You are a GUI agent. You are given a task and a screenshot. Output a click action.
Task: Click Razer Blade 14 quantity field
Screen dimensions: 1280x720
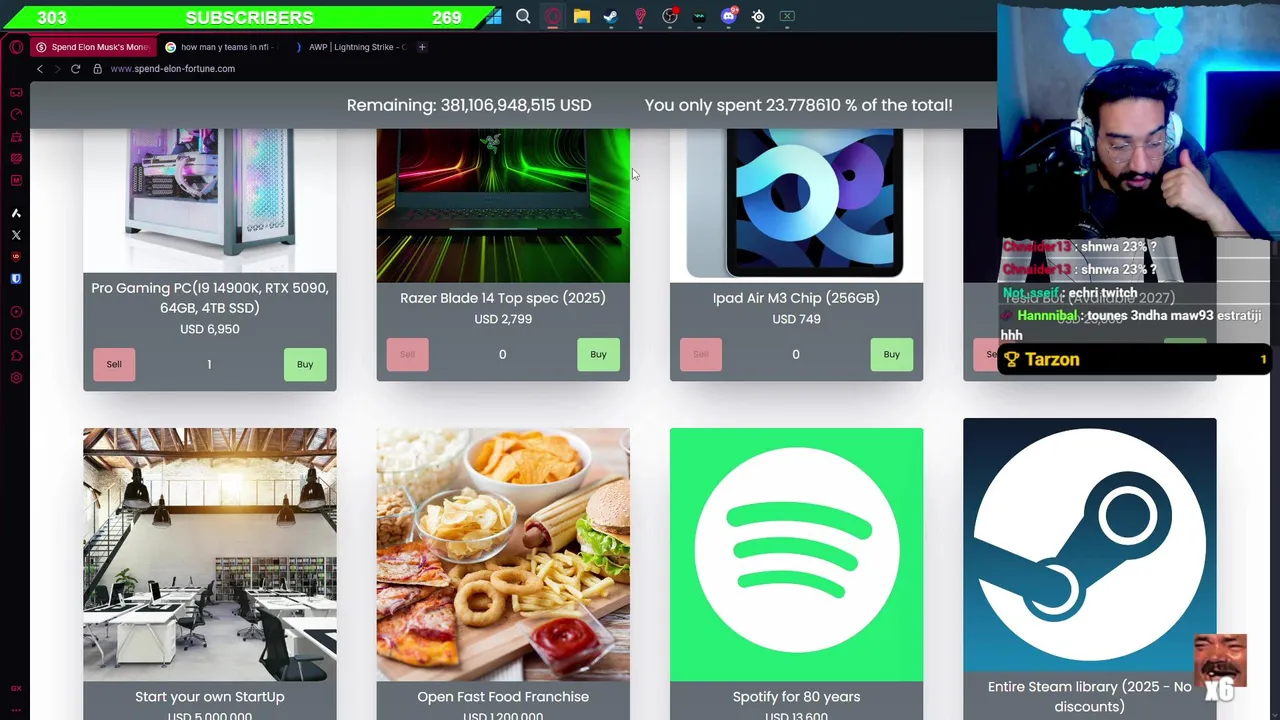(502, 354)
